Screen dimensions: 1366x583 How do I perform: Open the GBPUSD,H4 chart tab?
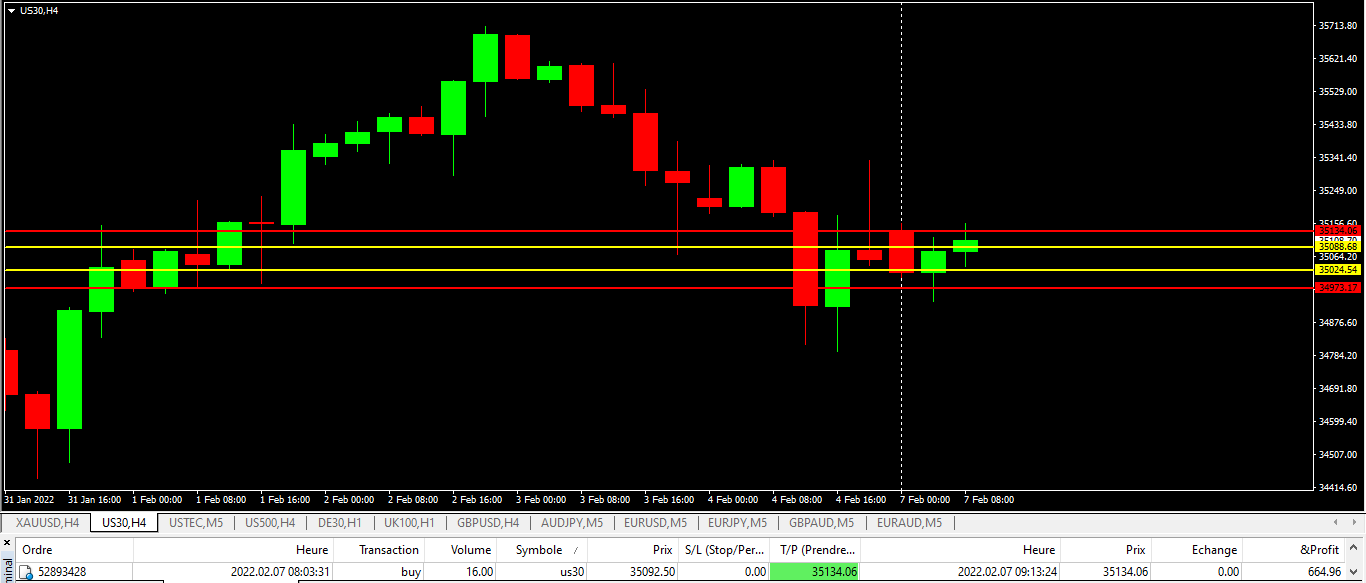point(488,522)
